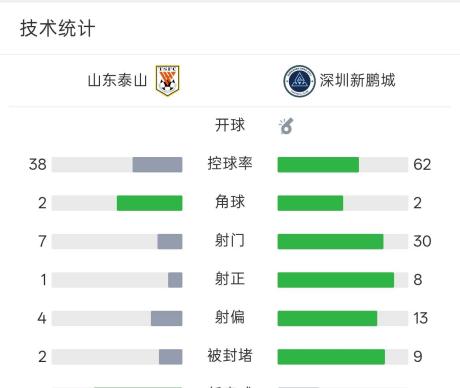Tap the Shenzhen Xinpengcheng team logo
Screen dimensions: 460x388
coord(299,81)
